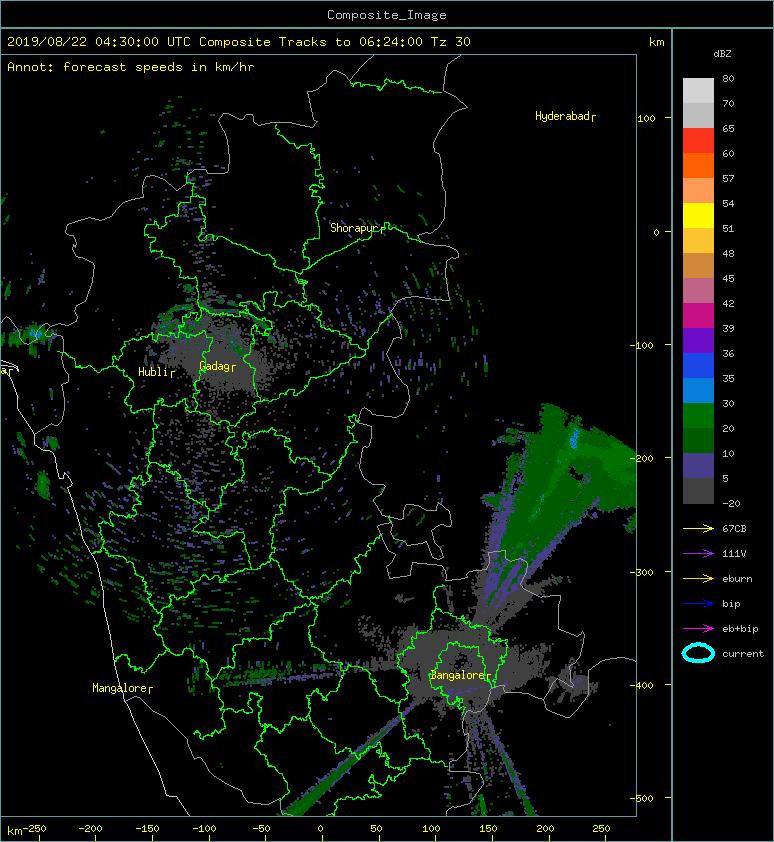Click the 0 tick on horizontal km axis
Image resolution: width=774 pixels, height=842 pixels.
tap(320, 829)
